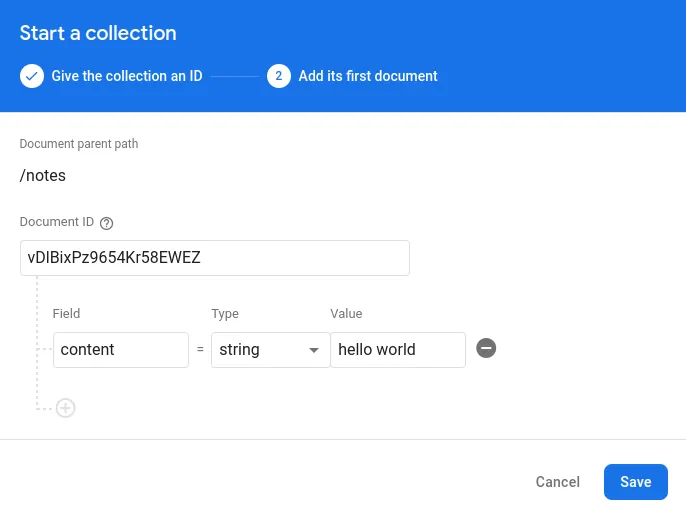This screenshot has width=686, height=513.
Task: Click the Document ID label
Action: click(x=57, y=223)
